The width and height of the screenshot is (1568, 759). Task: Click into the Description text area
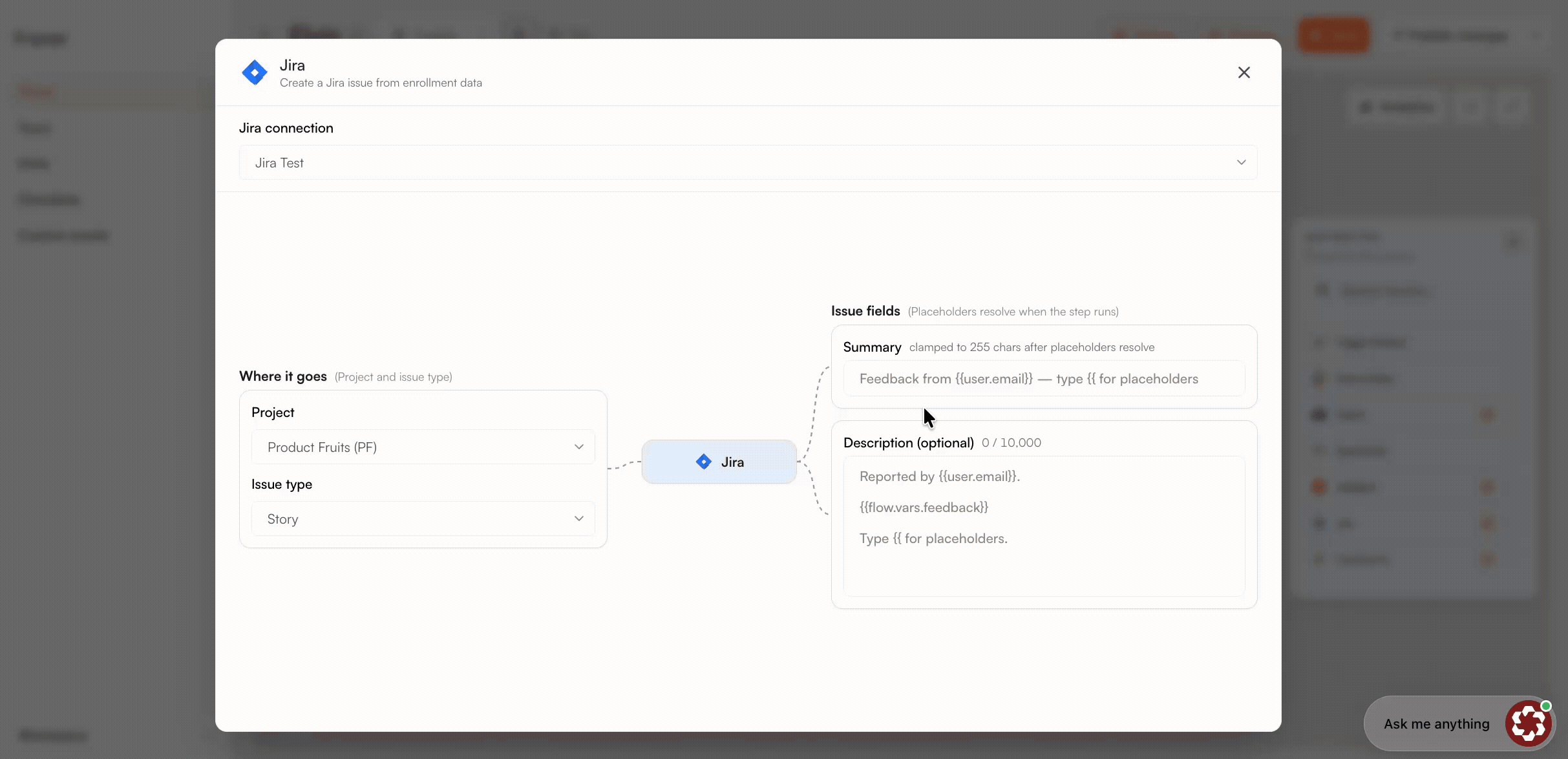(x=1044, y=526)
